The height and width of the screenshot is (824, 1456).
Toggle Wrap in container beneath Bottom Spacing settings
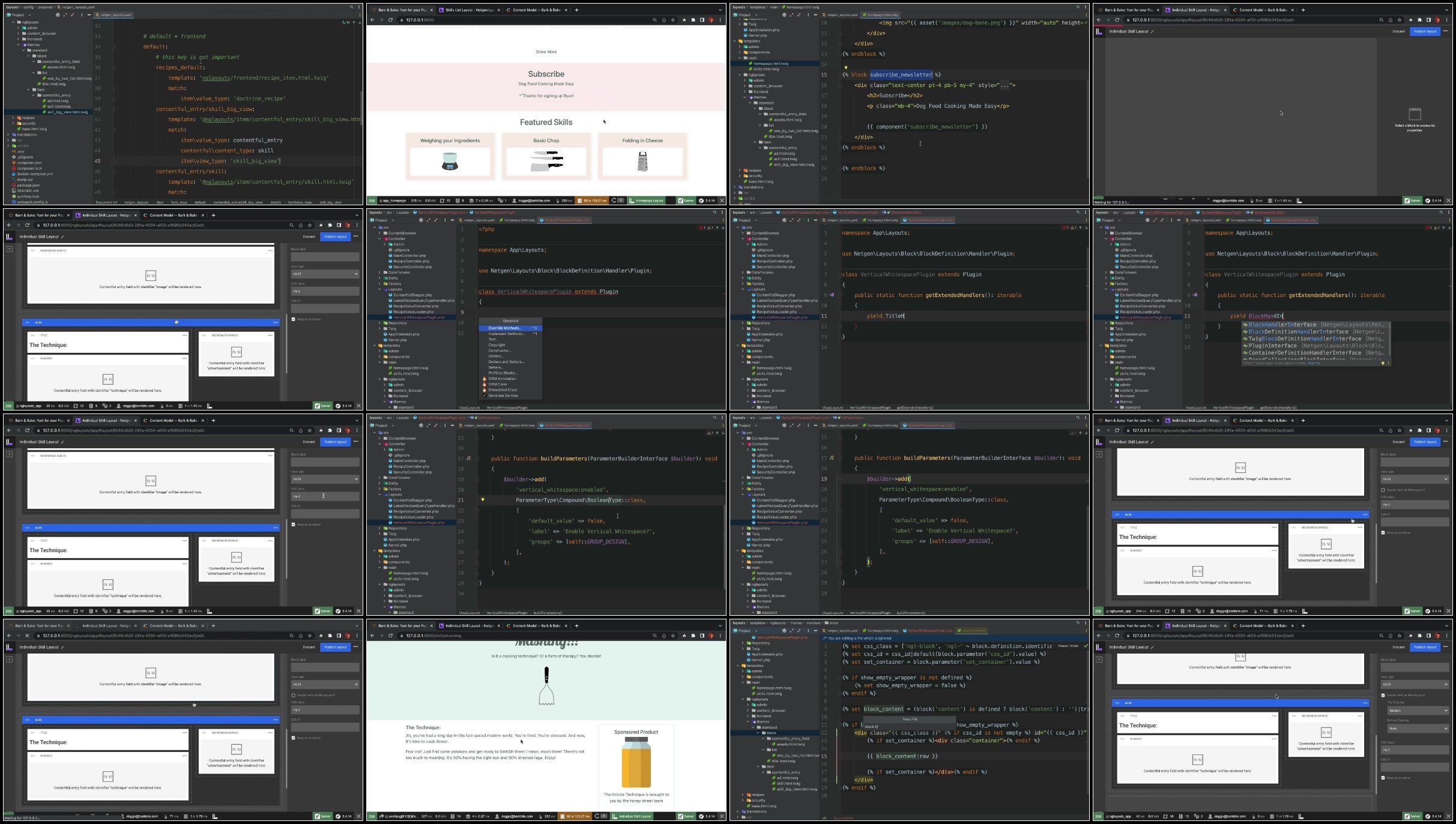pos(1383,778)
